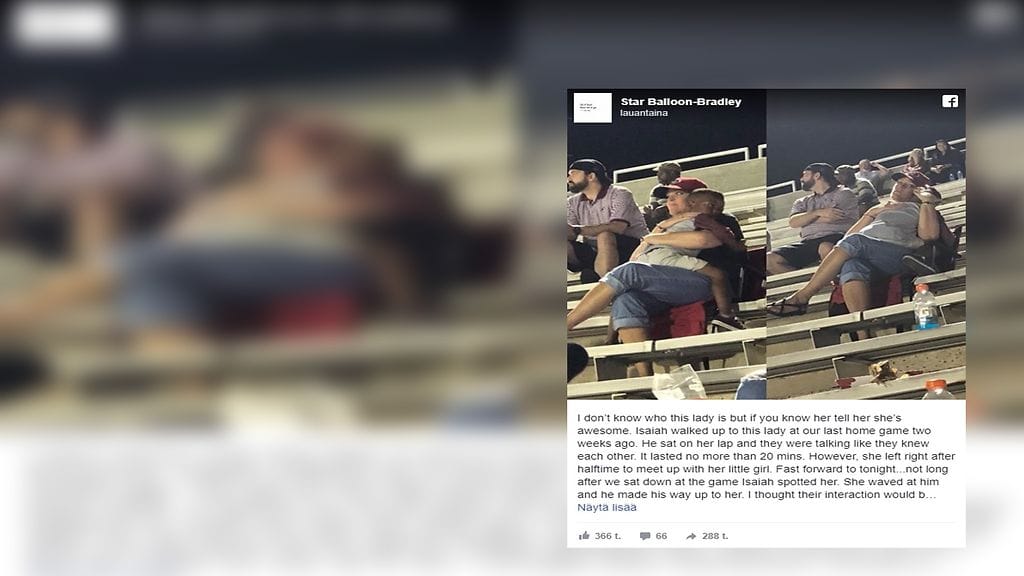Screen dimensions: 1024x576
Task: Click the comment speech bubble icon
Action: click(645, 536)
